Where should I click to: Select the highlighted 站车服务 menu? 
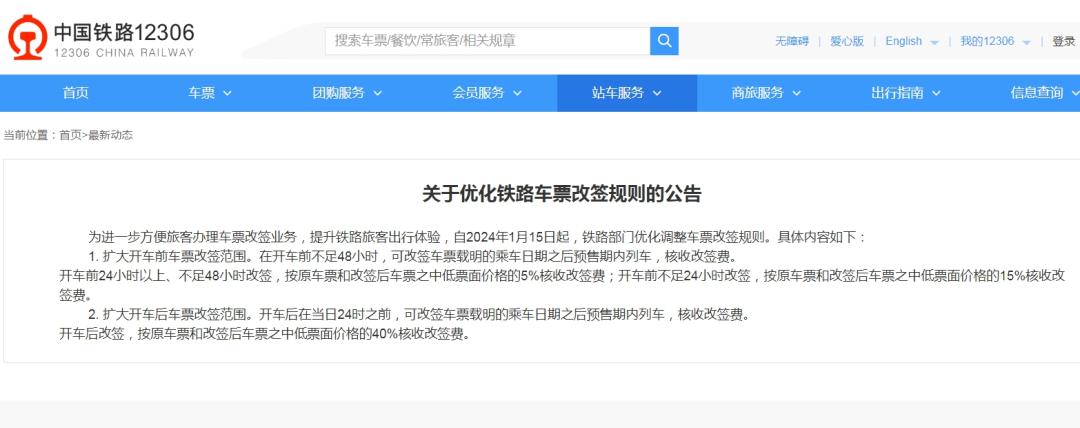[626, 93]
